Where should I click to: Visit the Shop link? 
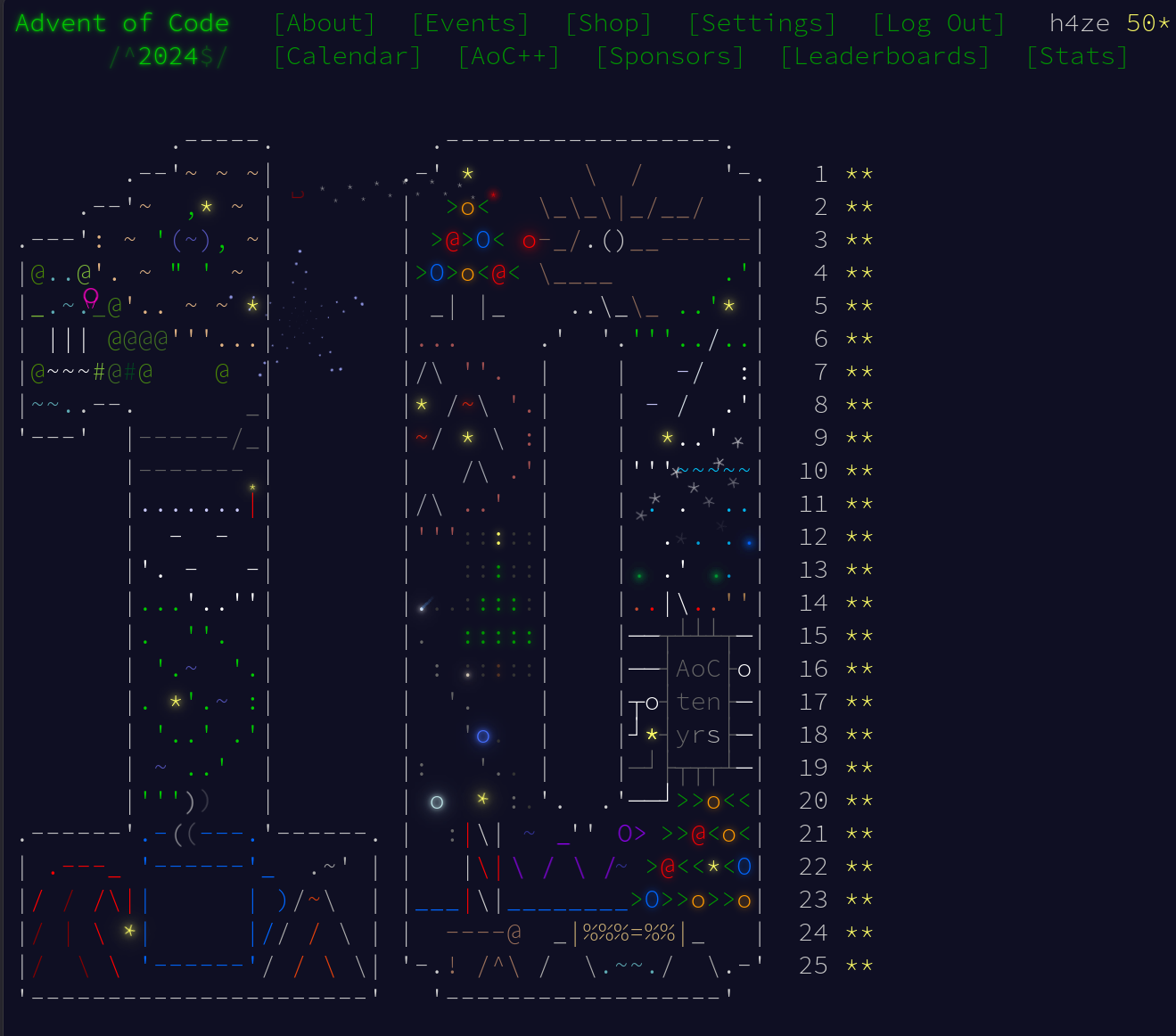(x=609, y=23)
